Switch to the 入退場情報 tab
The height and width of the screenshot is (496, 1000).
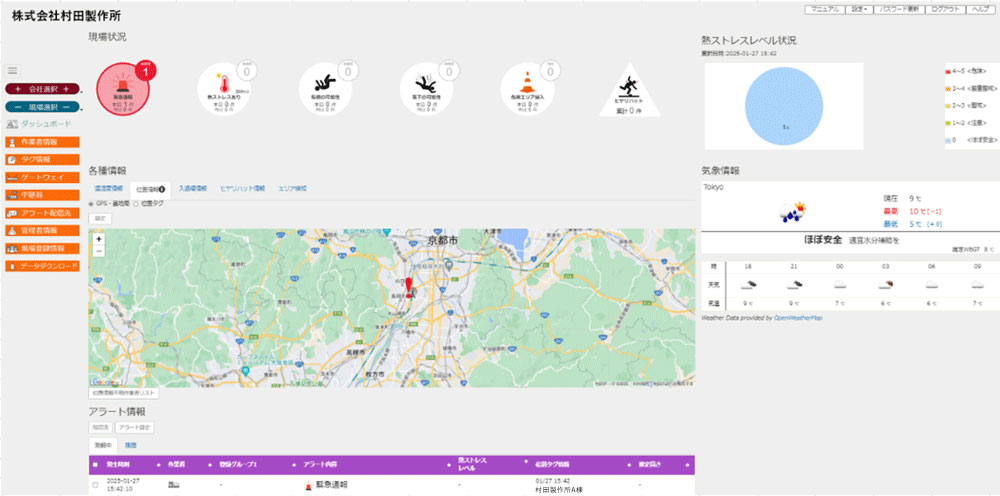(193, 188)
